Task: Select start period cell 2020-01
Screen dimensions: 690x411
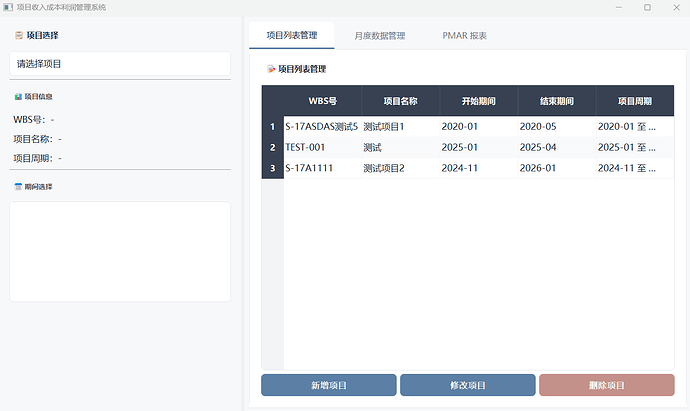Action: tap(479, 127)
